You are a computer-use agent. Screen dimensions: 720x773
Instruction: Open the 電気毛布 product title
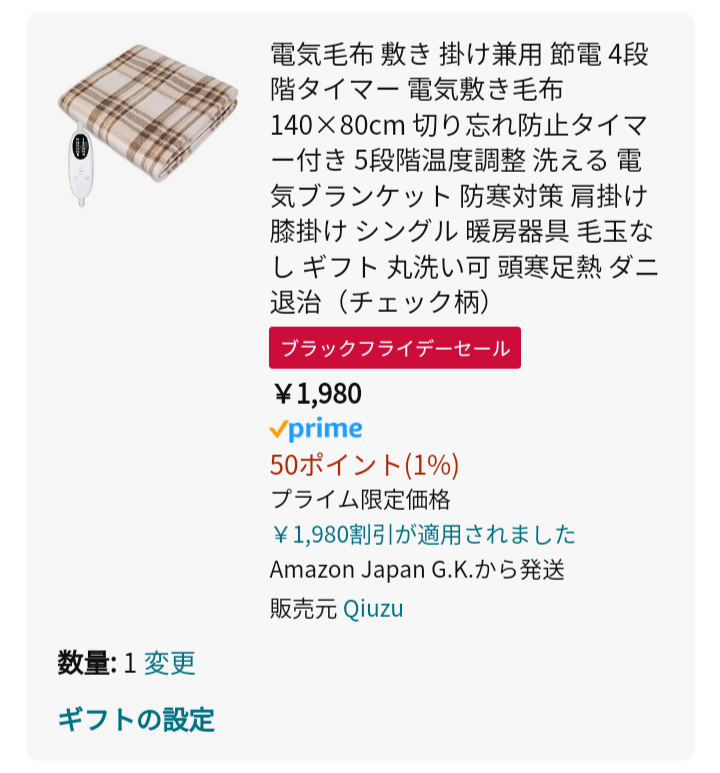(464, 175)
